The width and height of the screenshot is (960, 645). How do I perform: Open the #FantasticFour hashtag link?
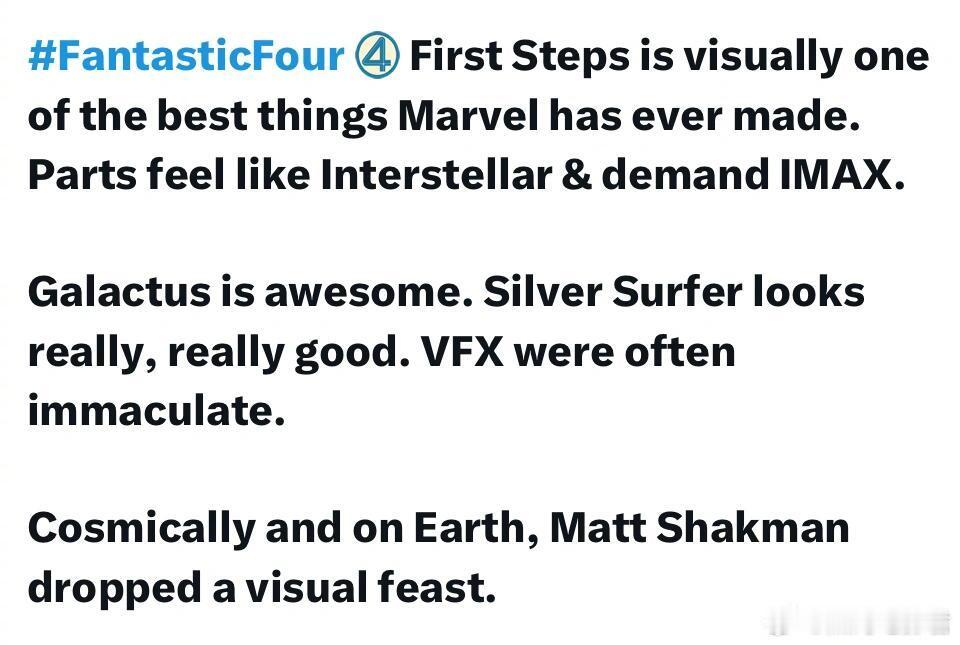tap(186, 56)
